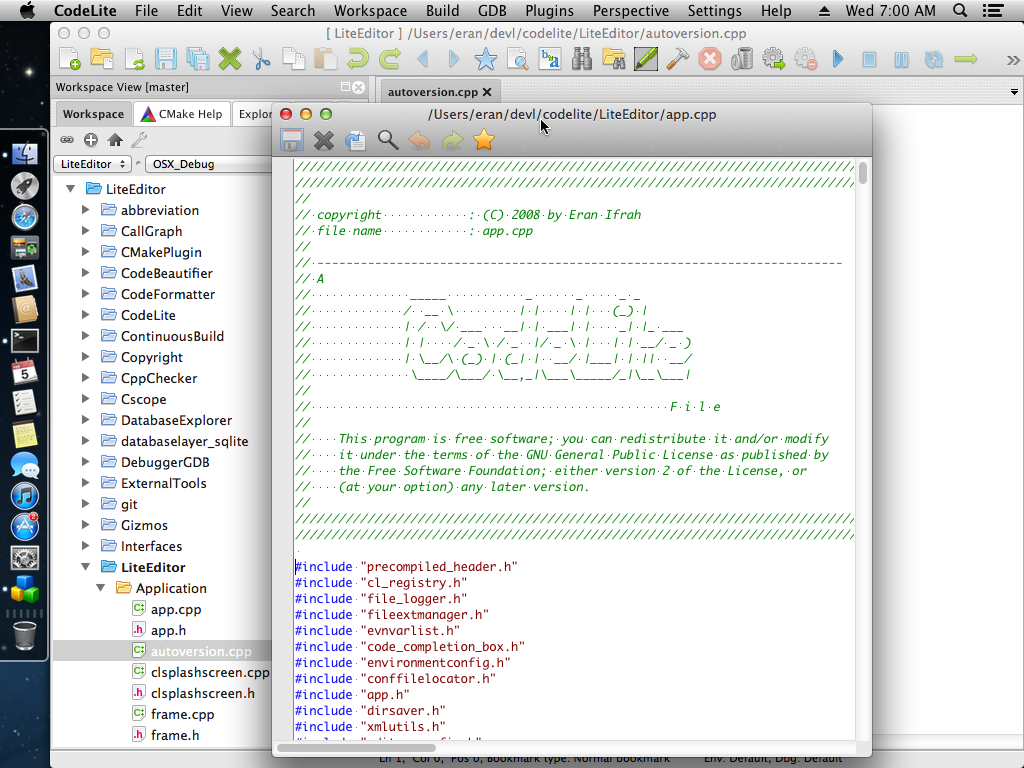Viewport: 1024px width, 768px height.
Task: Click the Navigate Backward arrow icon
Action: point(423,59)
